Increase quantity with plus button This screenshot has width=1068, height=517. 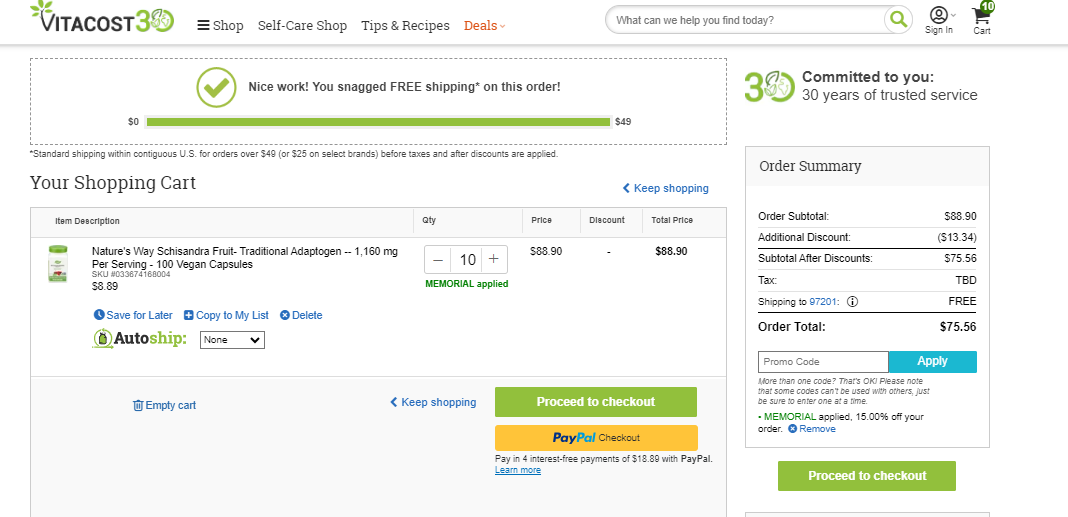point(494,260)
